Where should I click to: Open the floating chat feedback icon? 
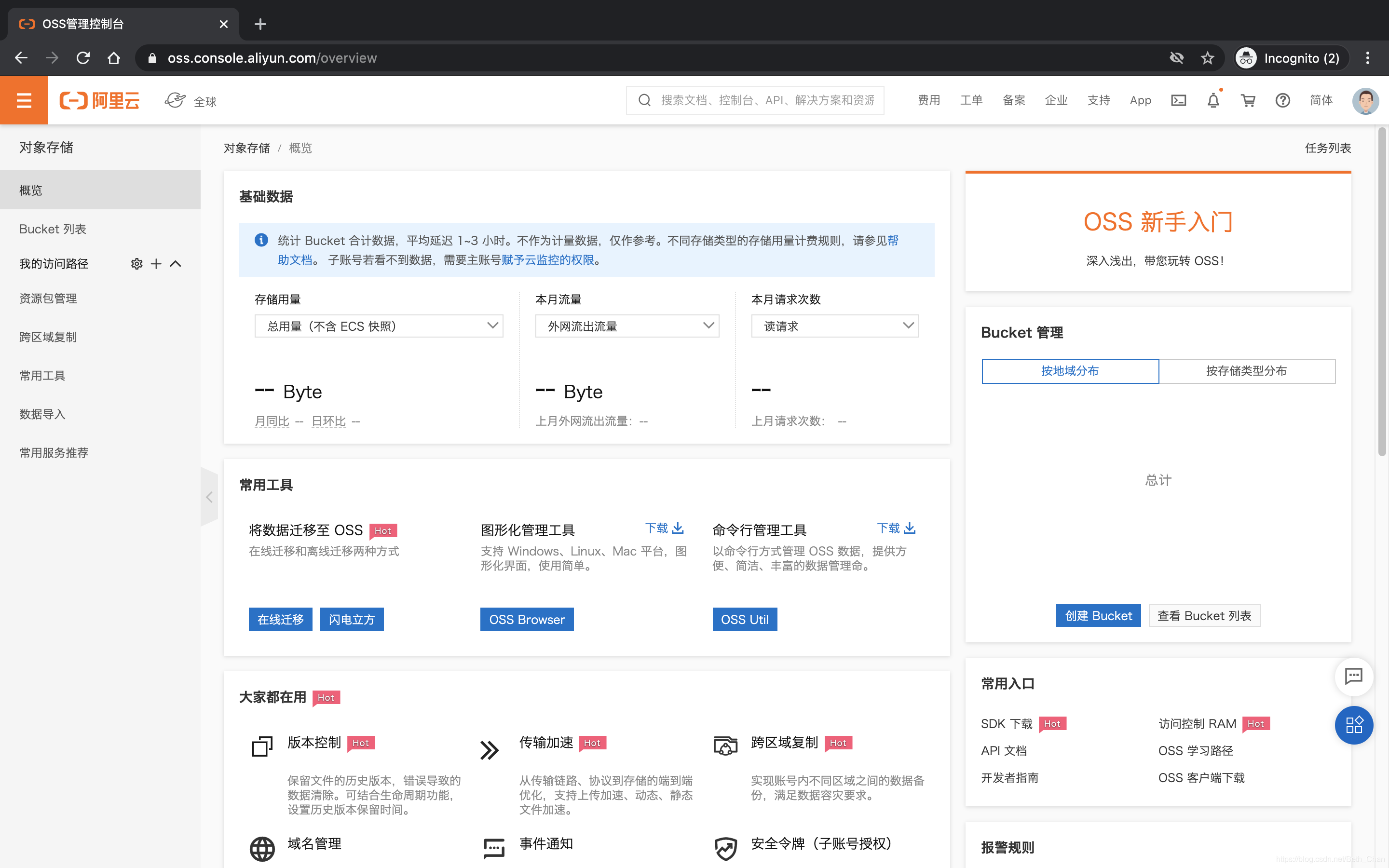pos(1353,676)
